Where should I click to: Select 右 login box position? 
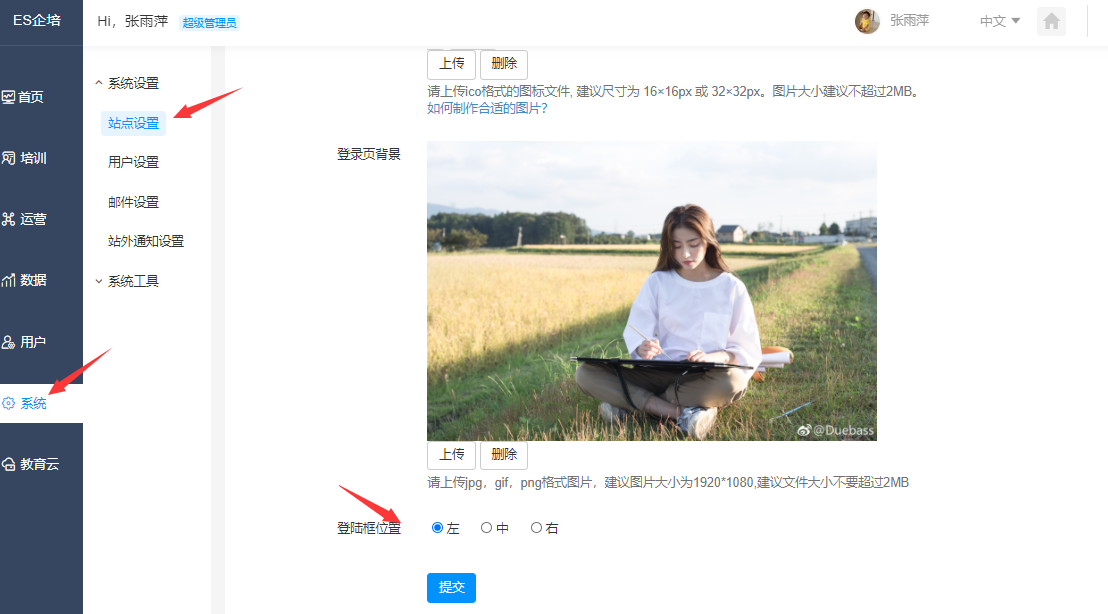(x=537, y=528)
